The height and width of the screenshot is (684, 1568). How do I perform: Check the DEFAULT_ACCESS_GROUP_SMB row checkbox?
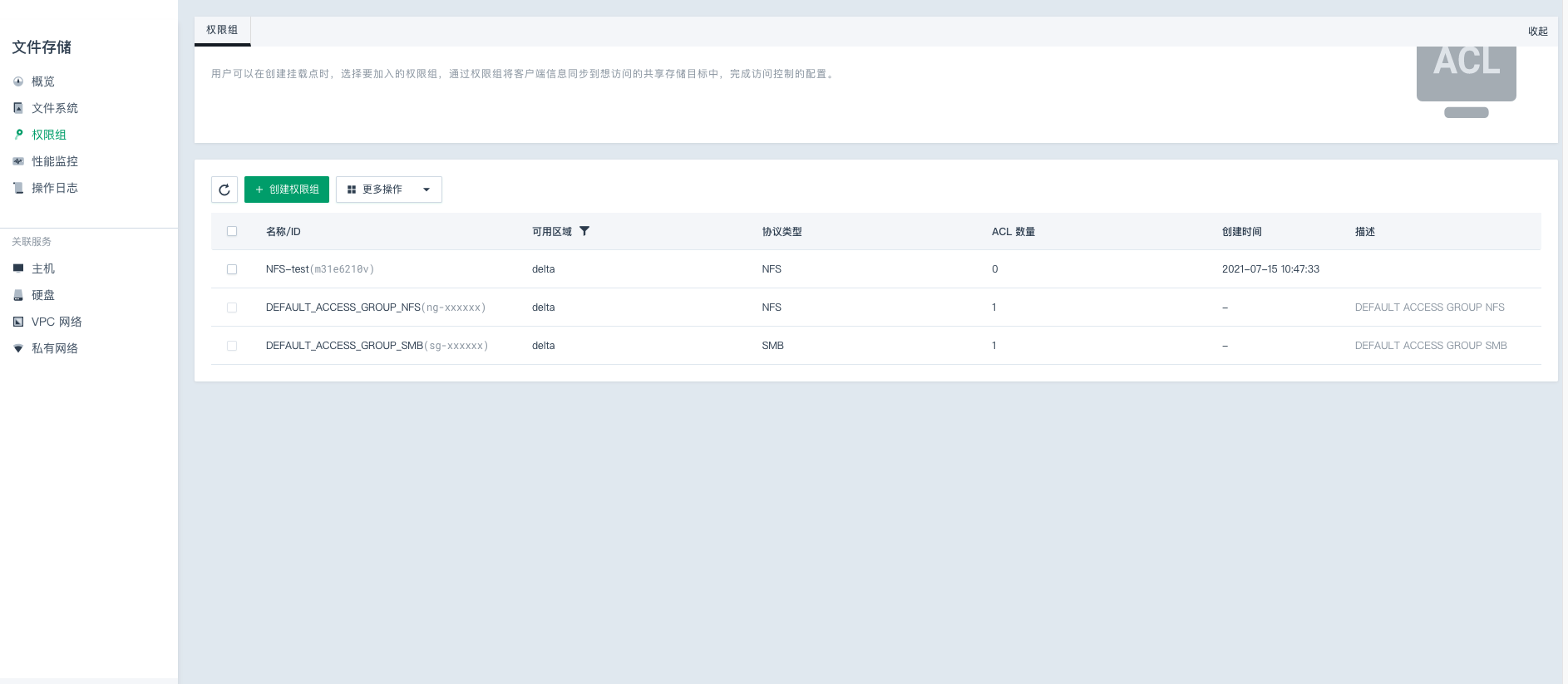pos(232,346)
